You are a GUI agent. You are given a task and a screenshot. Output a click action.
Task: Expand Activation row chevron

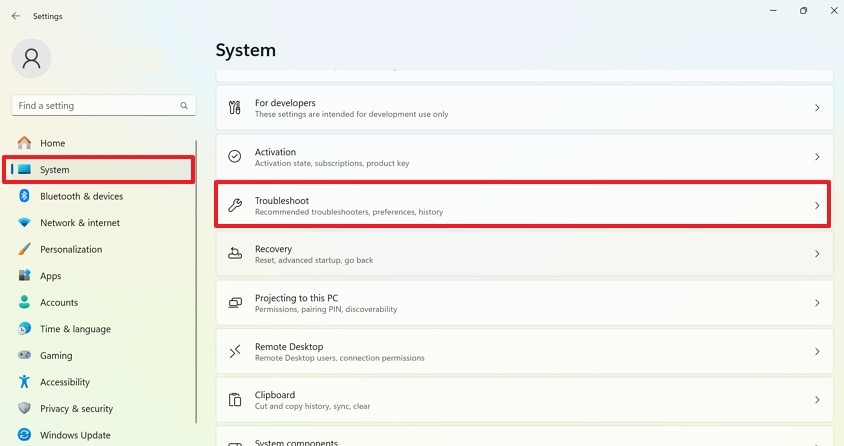coord(817,157)
